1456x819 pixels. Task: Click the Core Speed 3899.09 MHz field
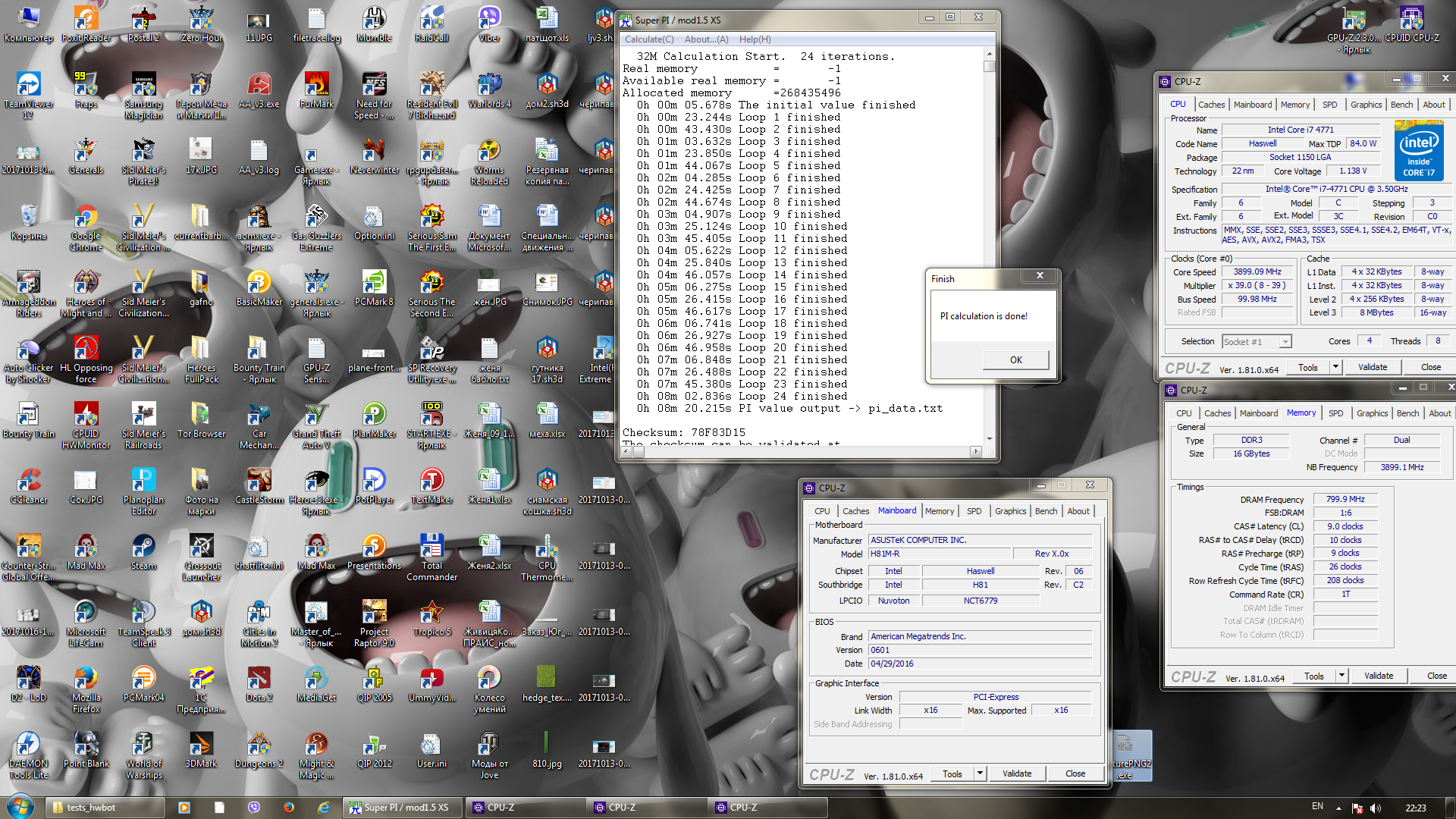[1257, 272]
